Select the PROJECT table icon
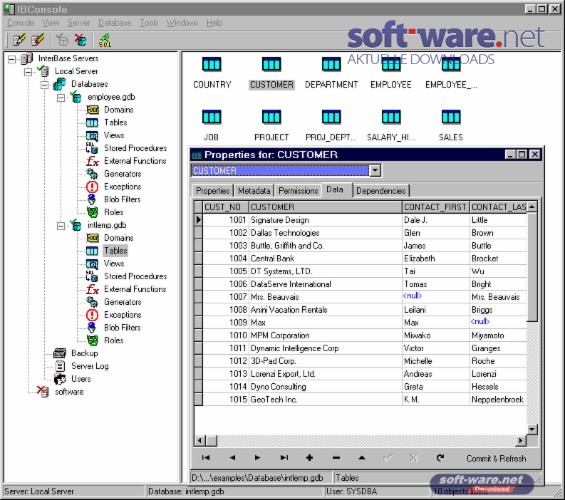 click(x=271, y=117)
